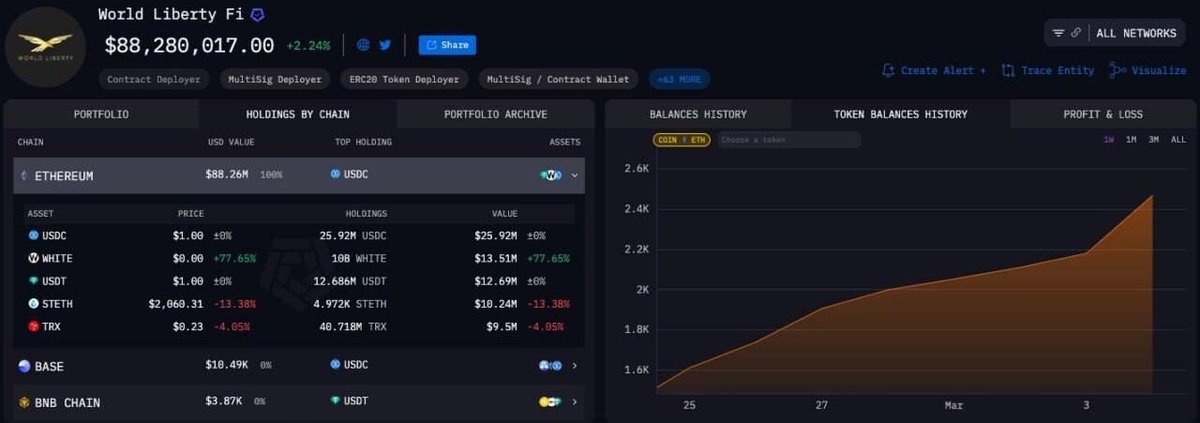Switch to the Balances History tab
This screenshot has height=423, width=1200.
pyautogui.click(x=698, y=114)
